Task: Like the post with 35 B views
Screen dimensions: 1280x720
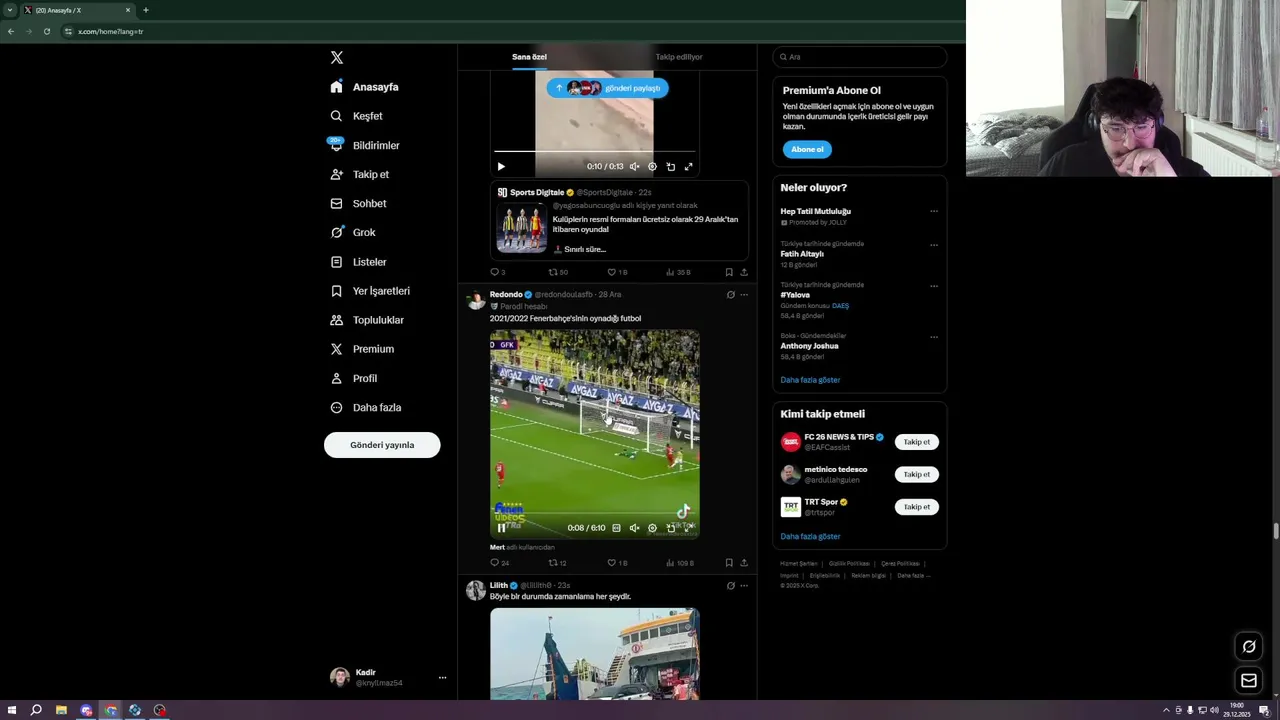Action: click(617, 272)
